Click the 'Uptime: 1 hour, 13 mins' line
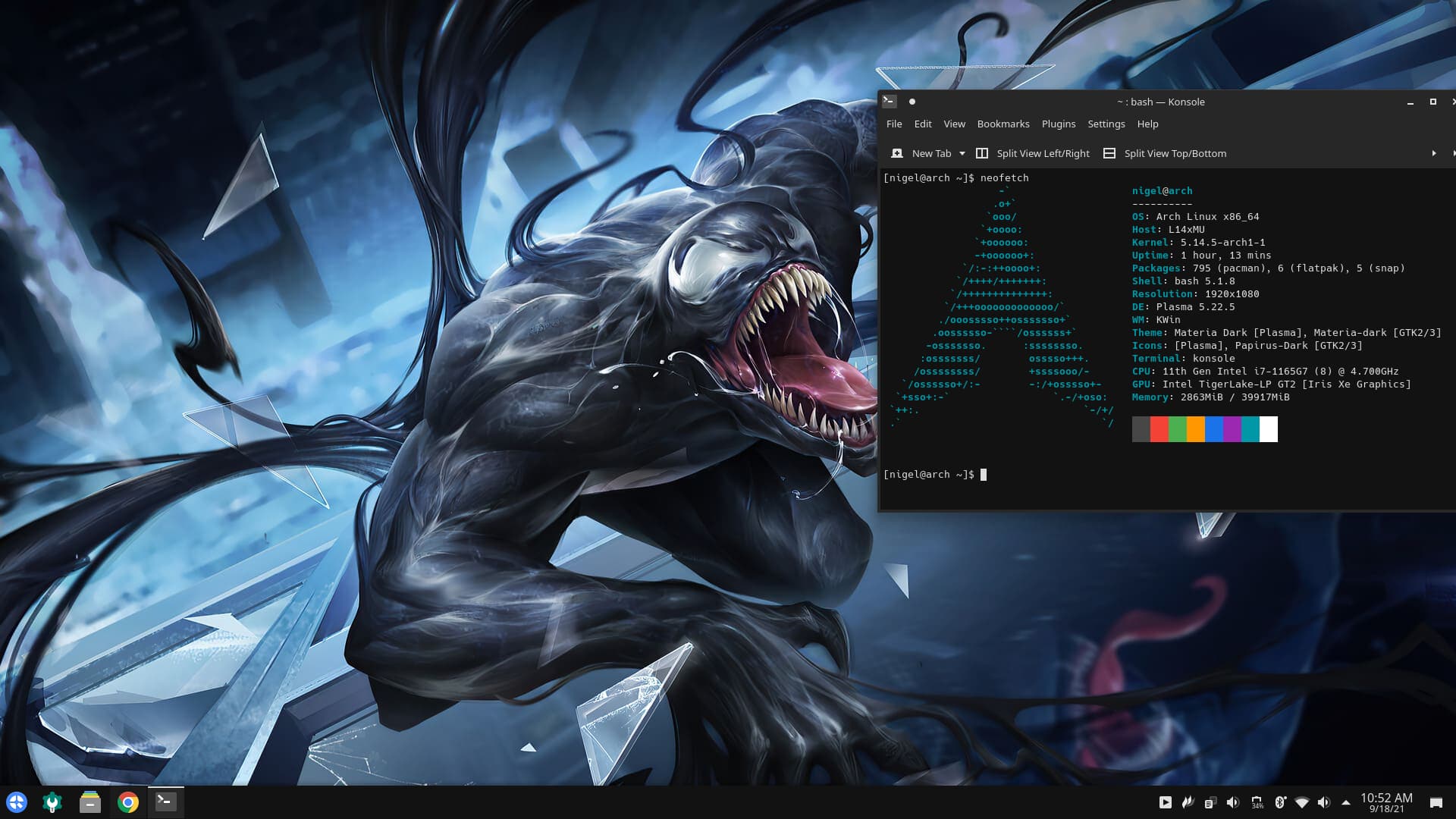This screenshot has height=819, width=1456. [x=1202, y=256]
